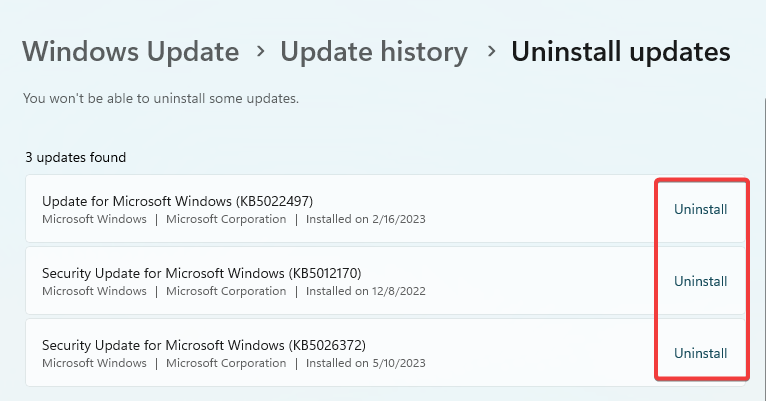
Task: Click 'Installed on 2/16/2023' date text
Action: tap(366, 219)
